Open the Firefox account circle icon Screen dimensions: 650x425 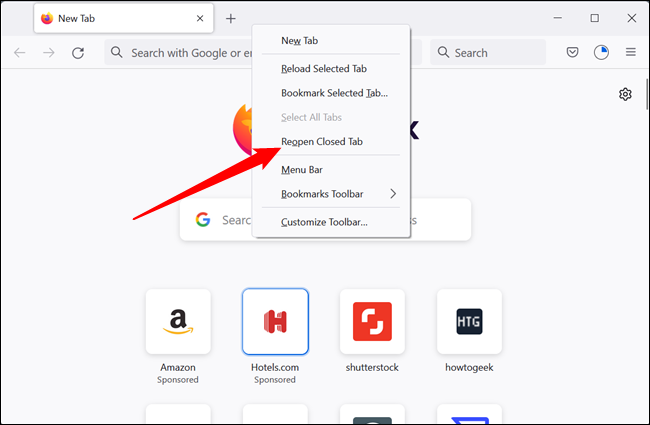(x=601, y=52)
